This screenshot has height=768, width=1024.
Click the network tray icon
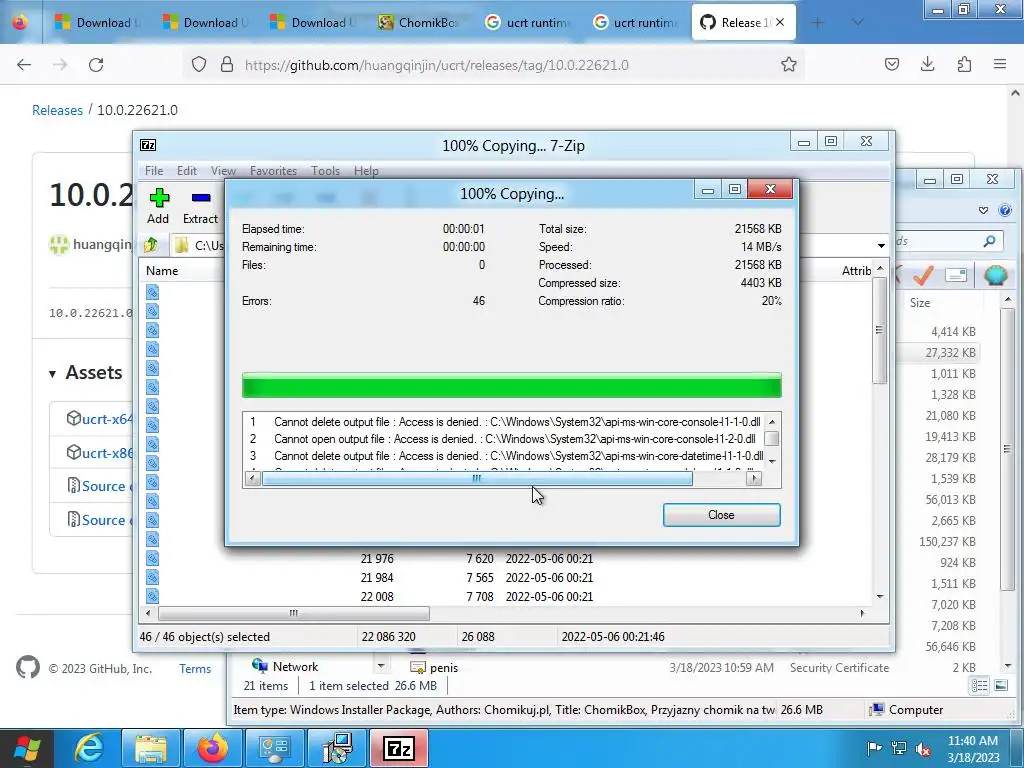(899, 748)
